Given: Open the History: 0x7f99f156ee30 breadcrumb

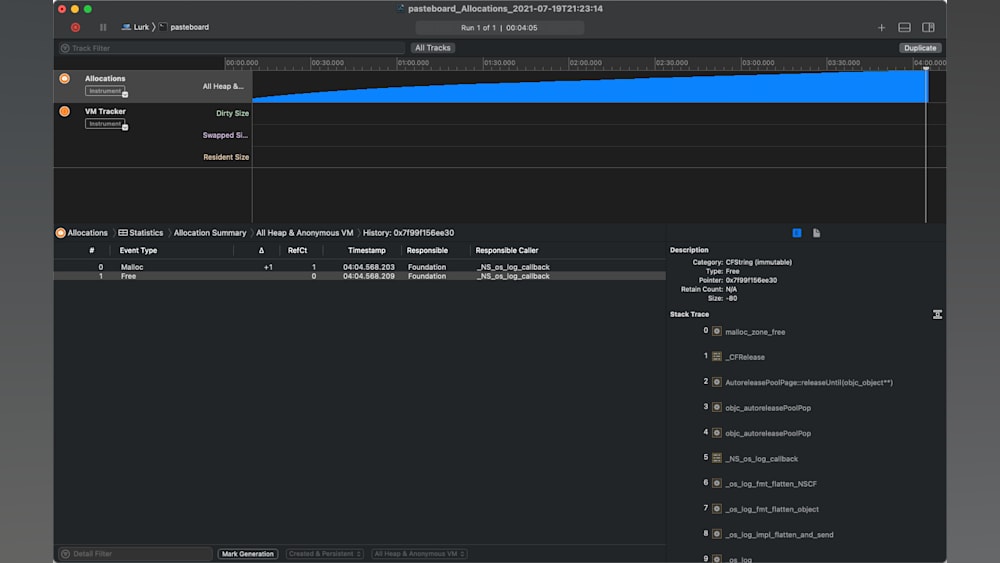Looking at the screenshot, I should pos(408,233).
